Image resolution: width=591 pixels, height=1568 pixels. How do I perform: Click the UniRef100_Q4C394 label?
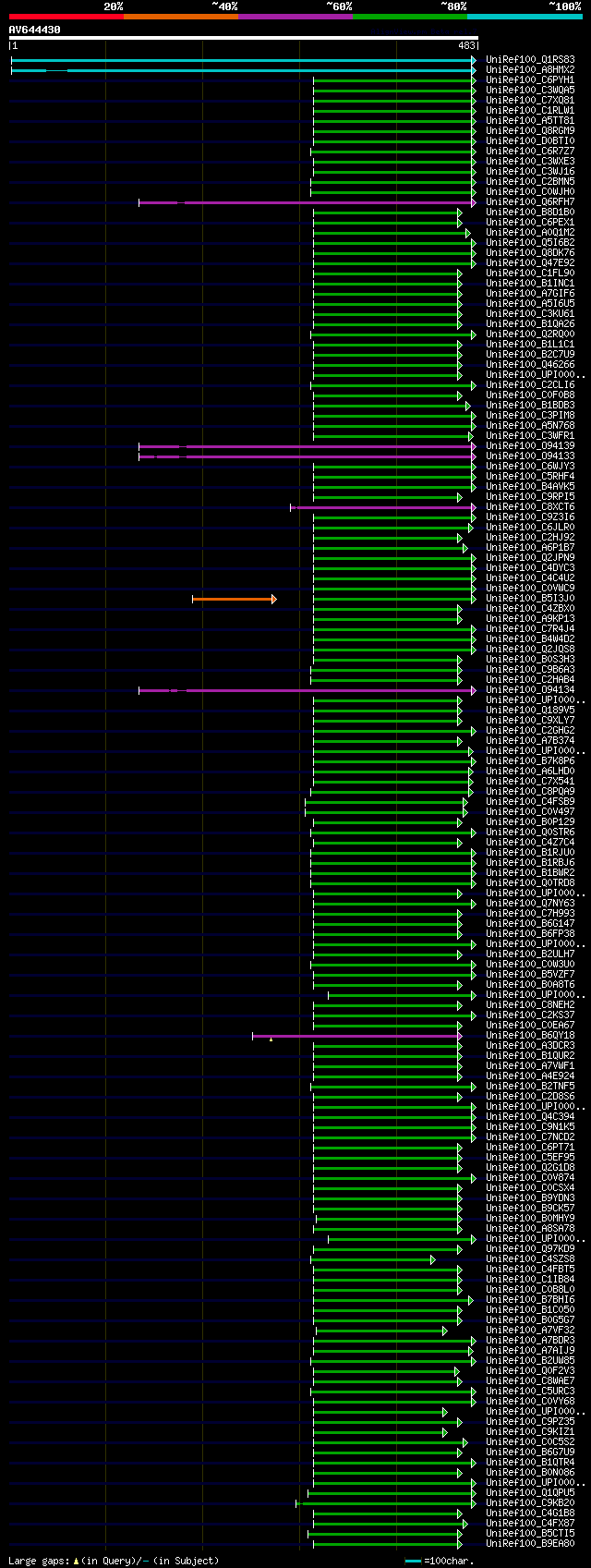[x=530, y=1117]
